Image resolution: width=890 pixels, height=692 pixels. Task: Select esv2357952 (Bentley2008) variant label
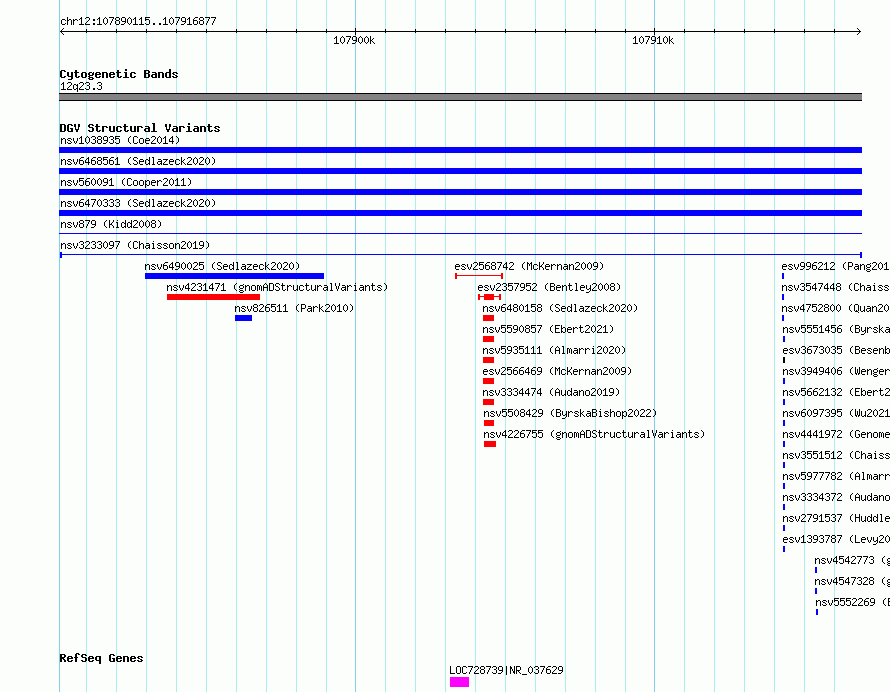[x=549, y=287]
